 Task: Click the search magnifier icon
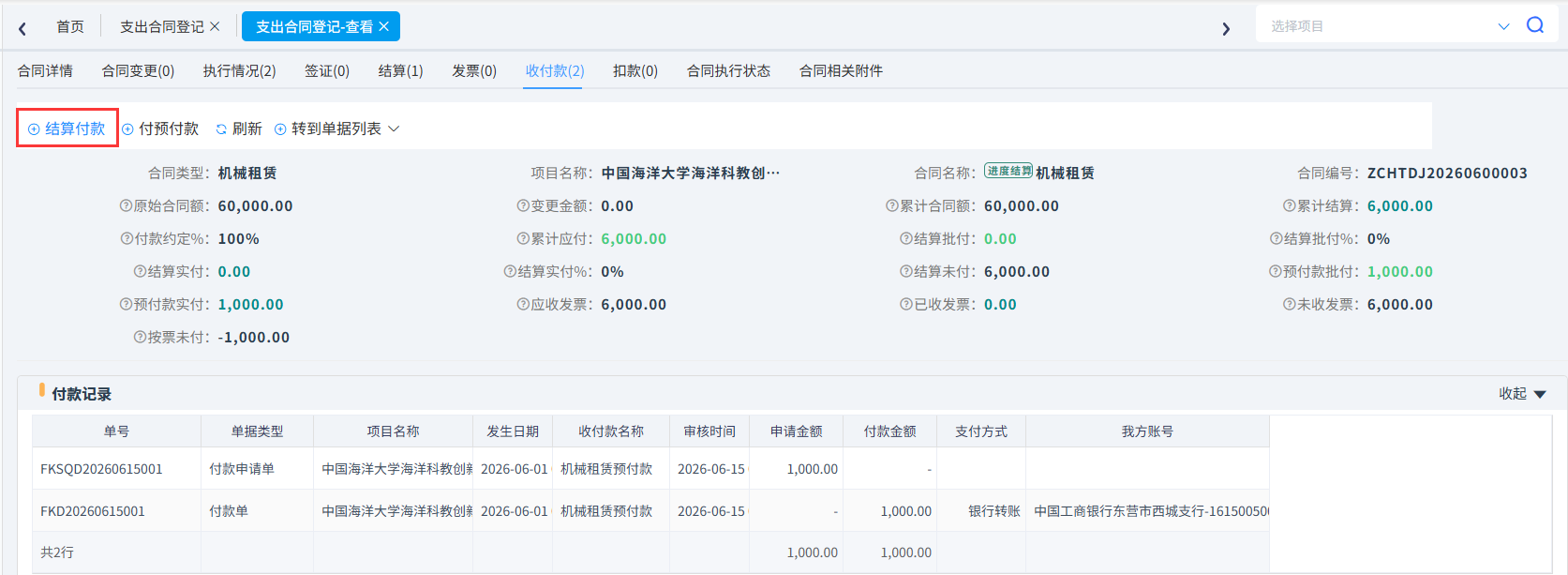pyautogui.click(x=1534, y=25)
